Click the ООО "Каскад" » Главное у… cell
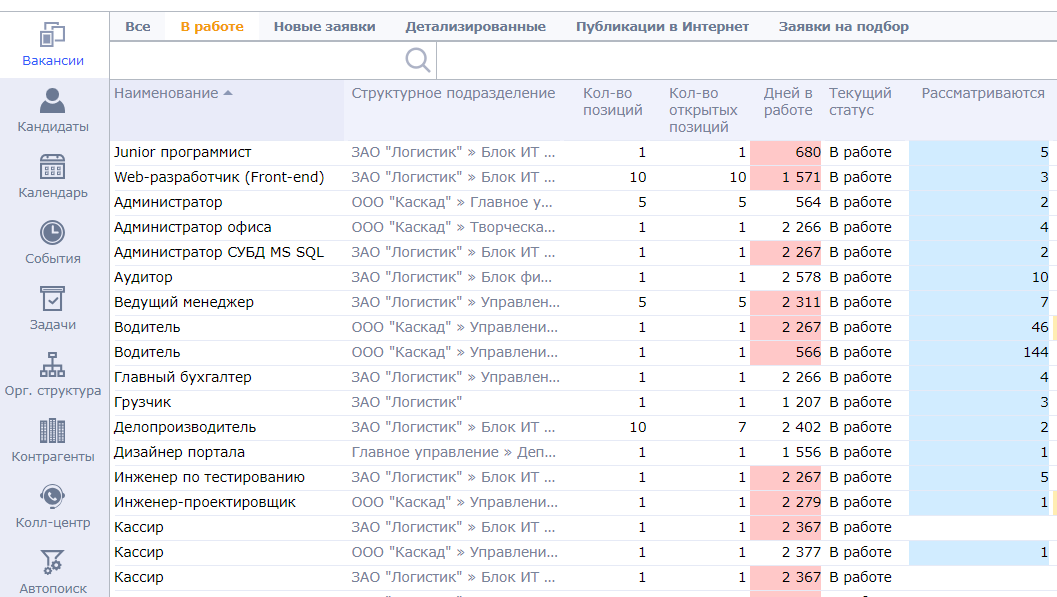Screen dimensions: 1057x597 tap(452, 202)
